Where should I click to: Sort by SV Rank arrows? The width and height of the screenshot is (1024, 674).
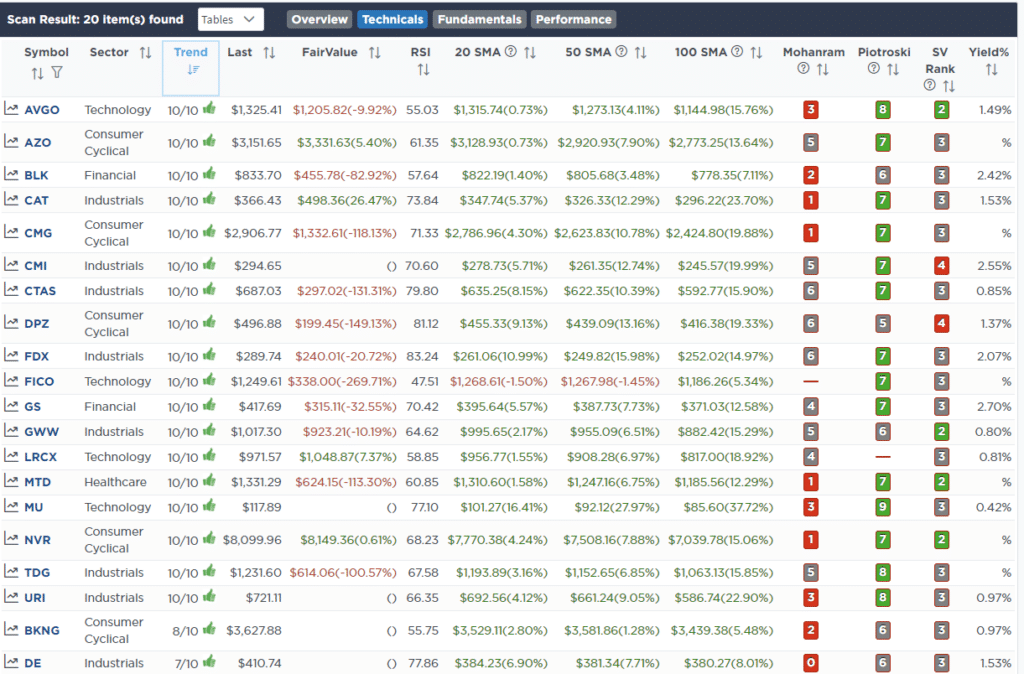(x=949, y=86)
